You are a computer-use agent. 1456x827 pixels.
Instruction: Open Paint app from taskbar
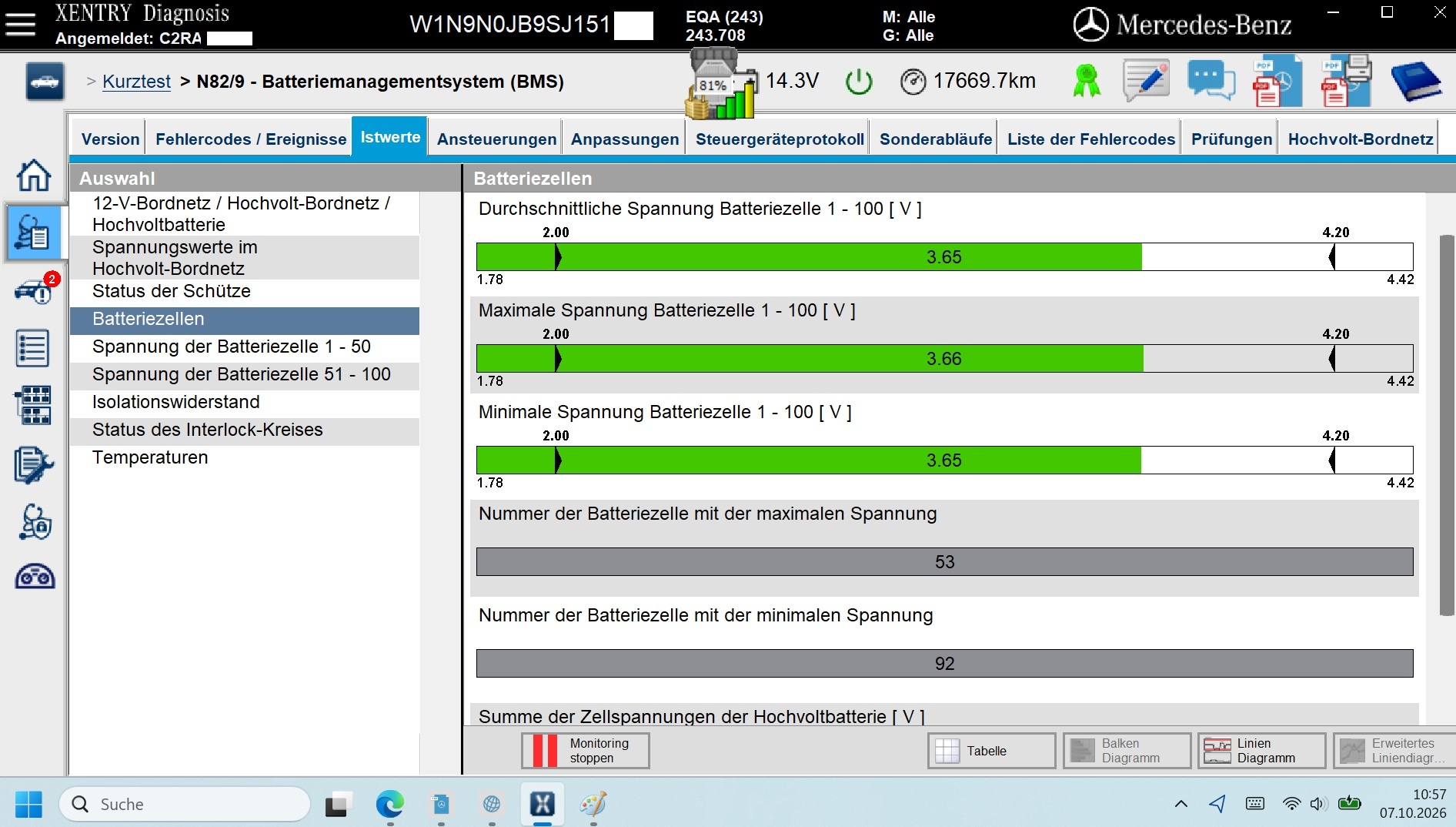click(593, 805)
